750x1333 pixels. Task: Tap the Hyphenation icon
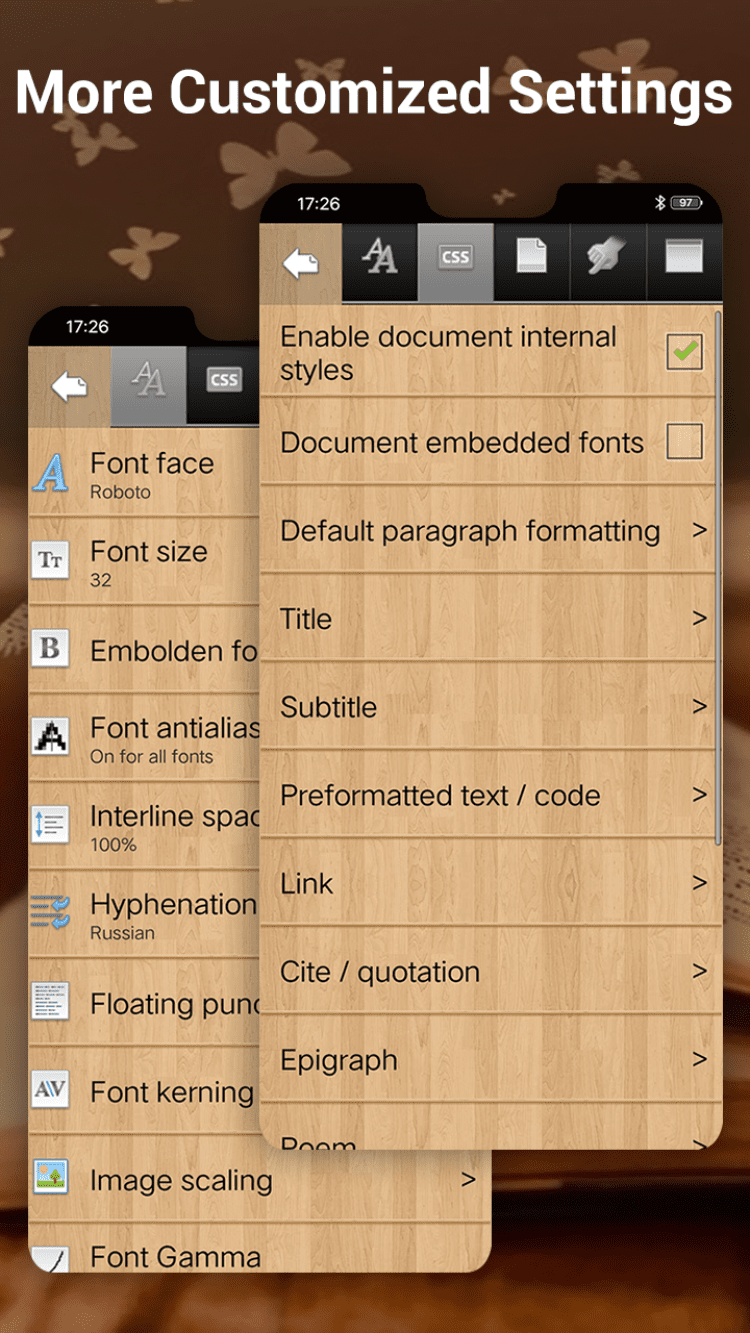50,913
